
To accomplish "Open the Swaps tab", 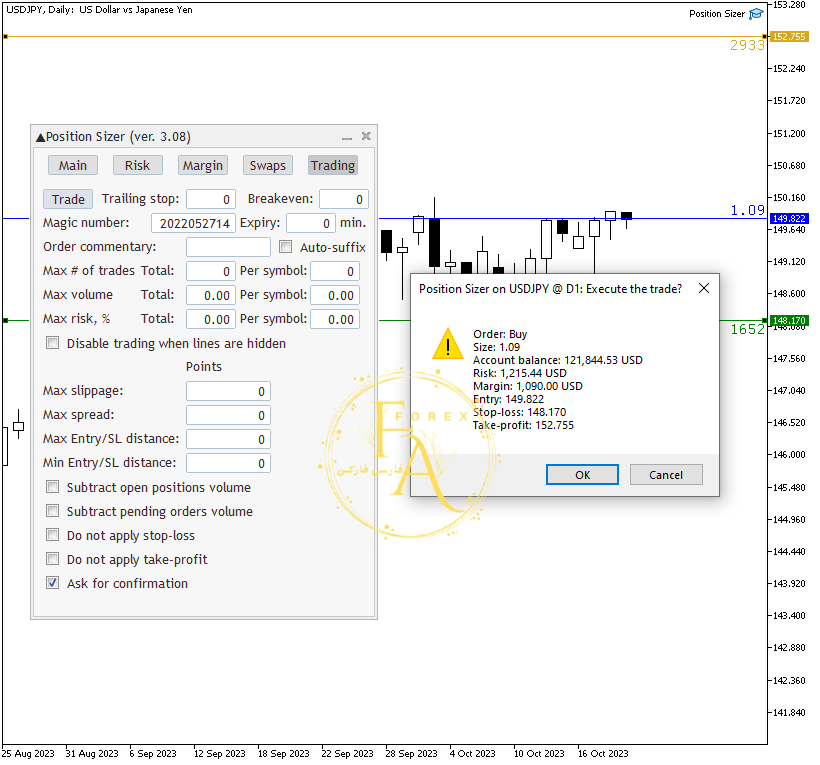I will (x=268, y=166).
